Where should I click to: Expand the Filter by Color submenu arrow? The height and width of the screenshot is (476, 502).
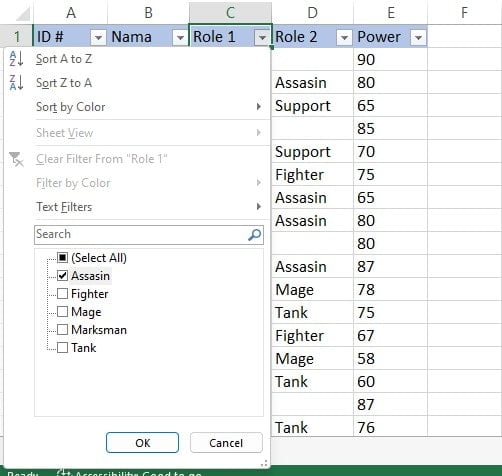click(x=259, y=182)
